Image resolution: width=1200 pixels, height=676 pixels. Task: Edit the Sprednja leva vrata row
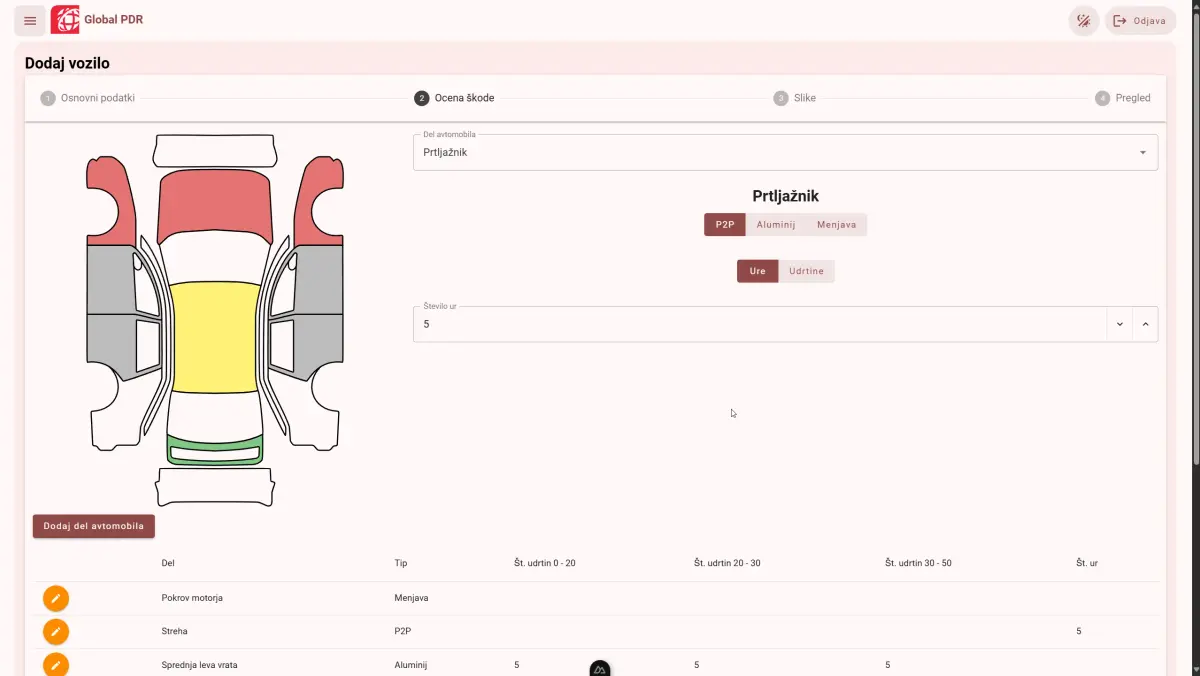tap(56, 664)
